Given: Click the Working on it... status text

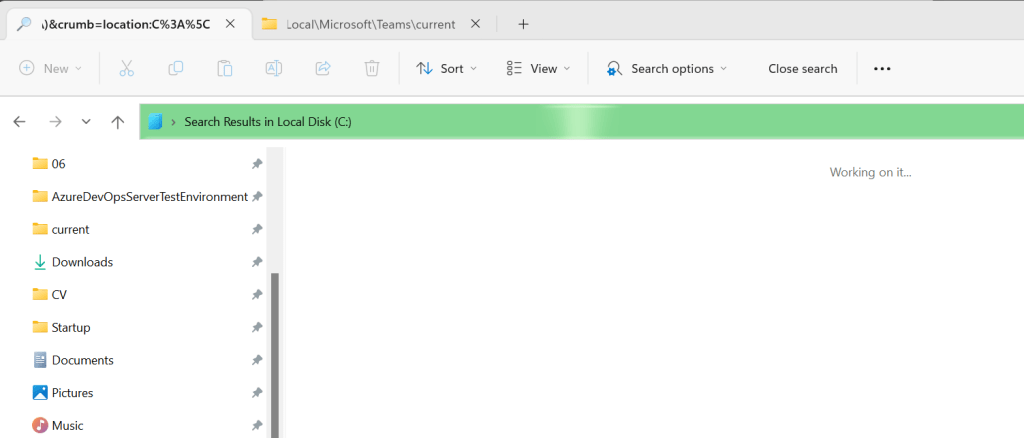Looking at the screenshot, I should 871,172.
